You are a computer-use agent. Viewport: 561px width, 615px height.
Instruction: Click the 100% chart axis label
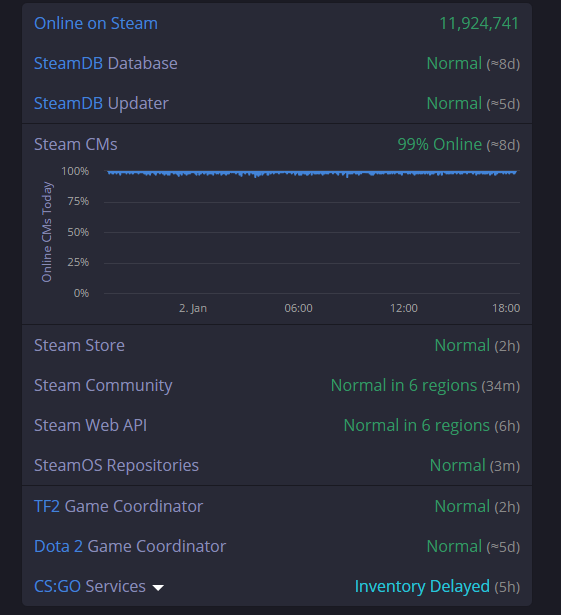click(x=75, y=171)
